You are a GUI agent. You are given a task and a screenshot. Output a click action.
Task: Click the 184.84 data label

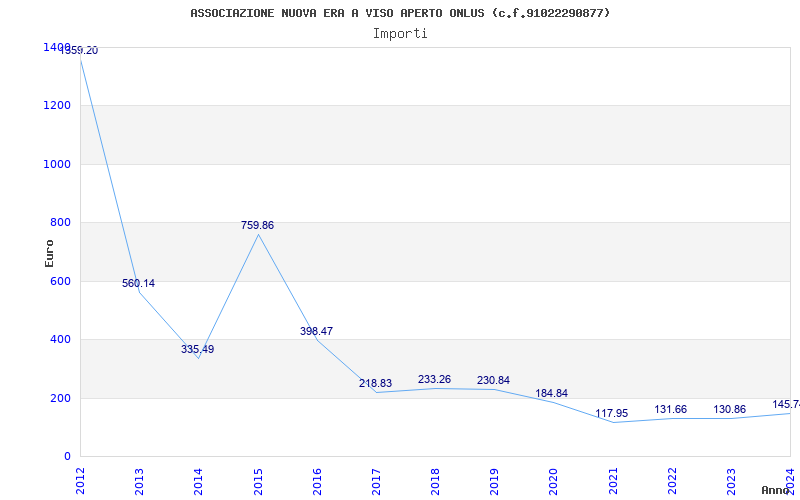coord(552,393)
